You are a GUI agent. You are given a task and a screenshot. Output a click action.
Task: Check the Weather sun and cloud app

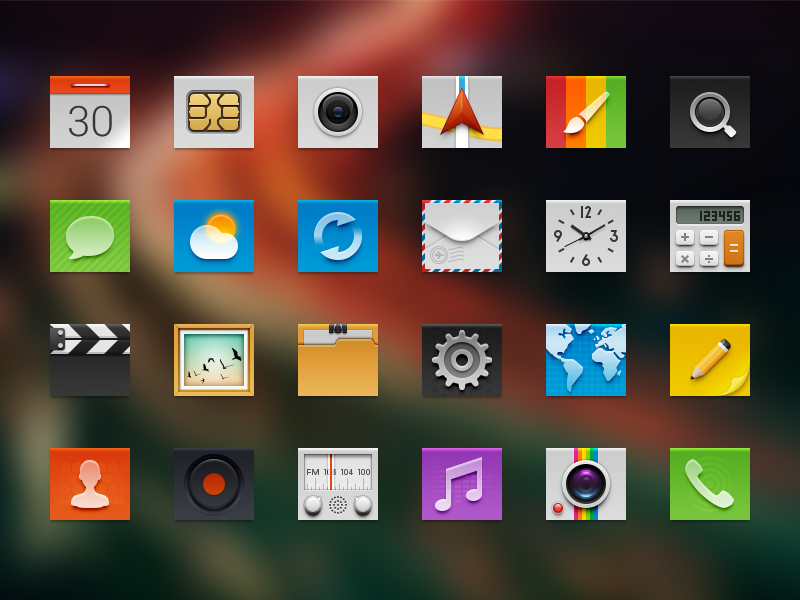coord(214,236)
